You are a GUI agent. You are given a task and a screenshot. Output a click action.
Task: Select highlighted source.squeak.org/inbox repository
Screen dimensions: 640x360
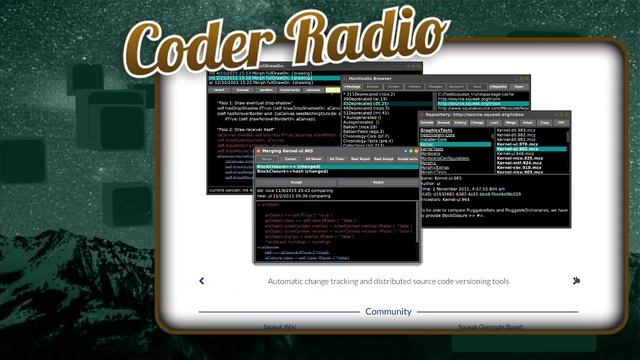pos(483,104)
